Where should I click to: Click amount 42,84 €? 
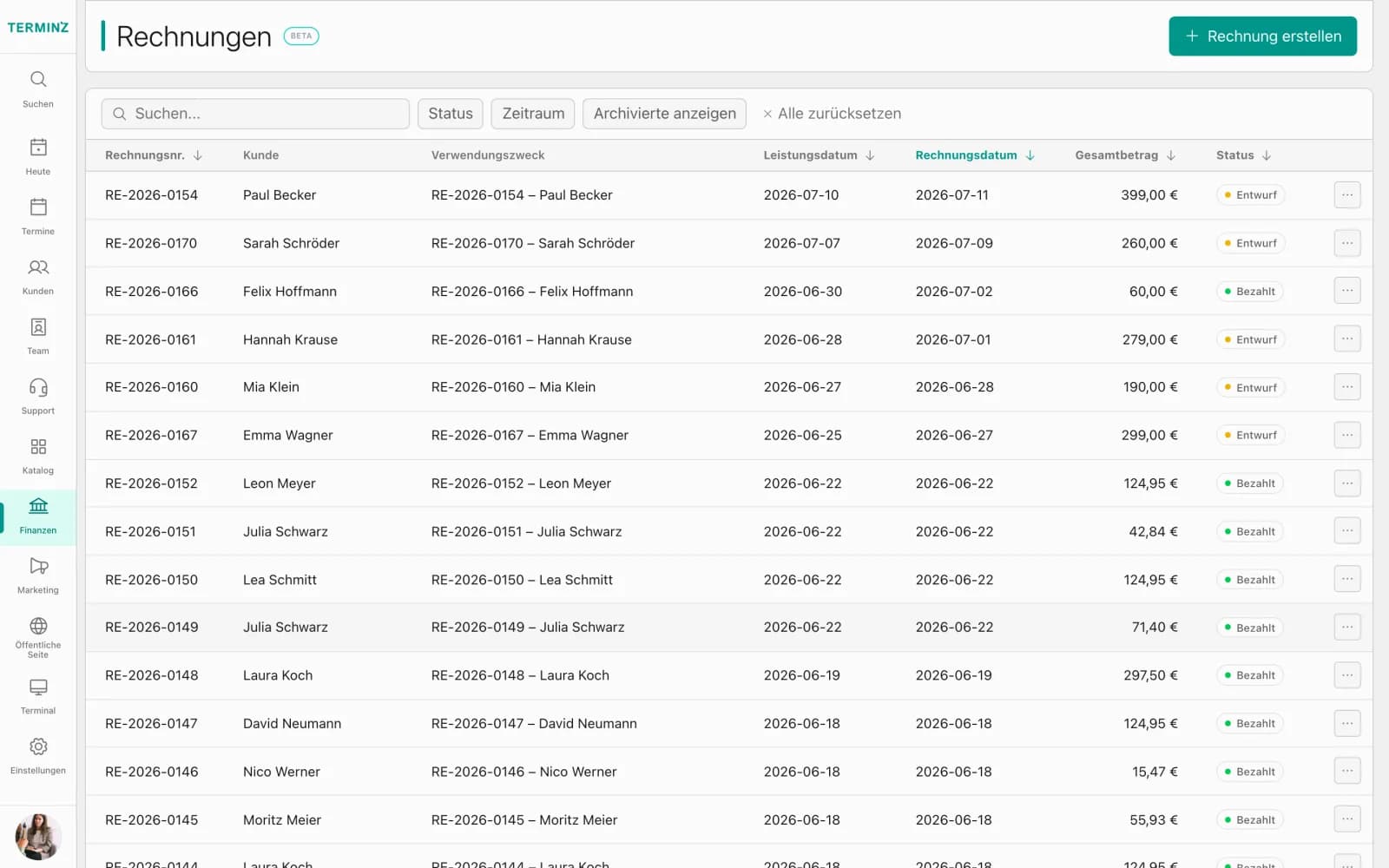click(x=1153, y=531)
